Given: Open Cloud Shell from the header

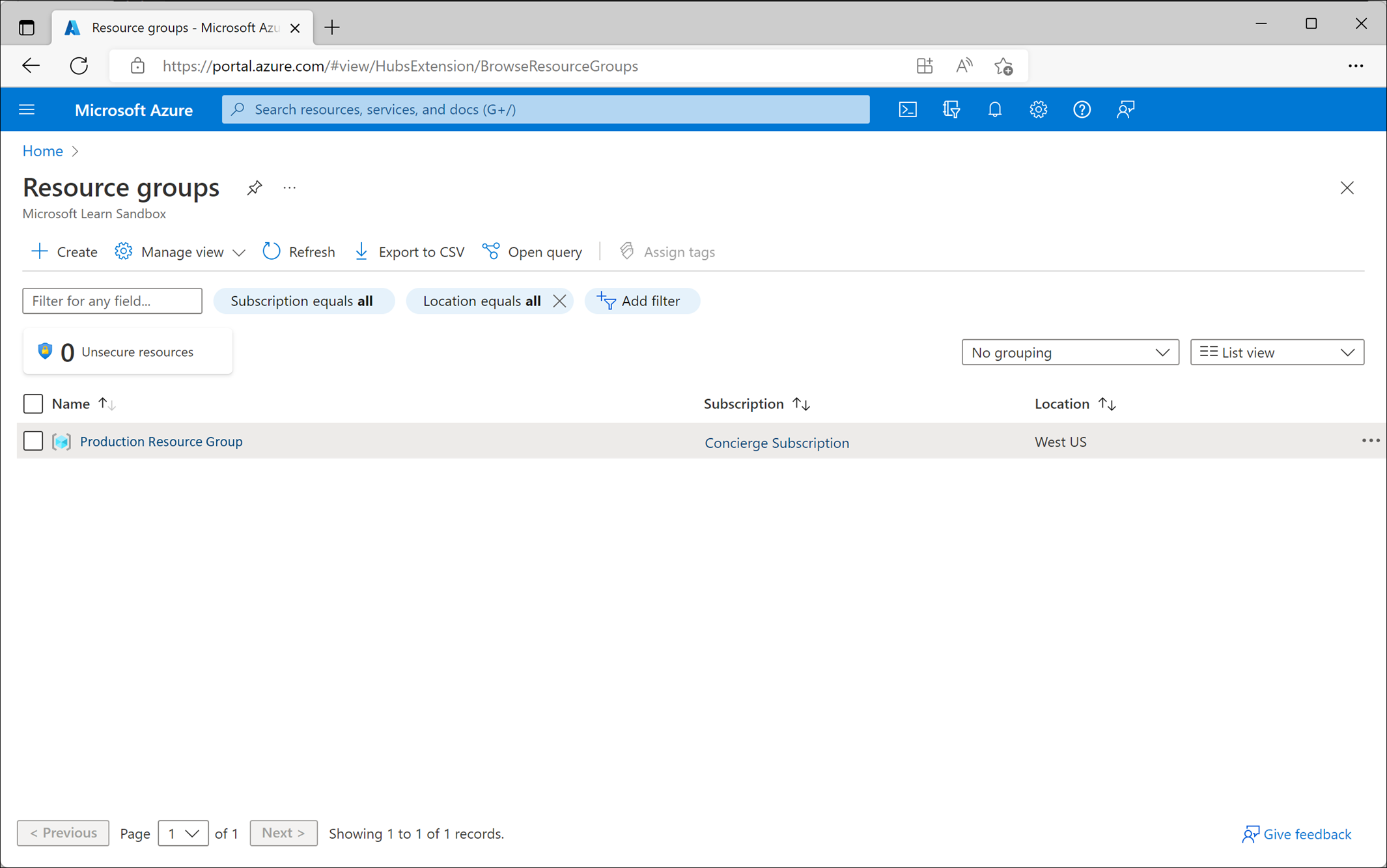Looking at the screenshot, I should click(x=908, y=109).
